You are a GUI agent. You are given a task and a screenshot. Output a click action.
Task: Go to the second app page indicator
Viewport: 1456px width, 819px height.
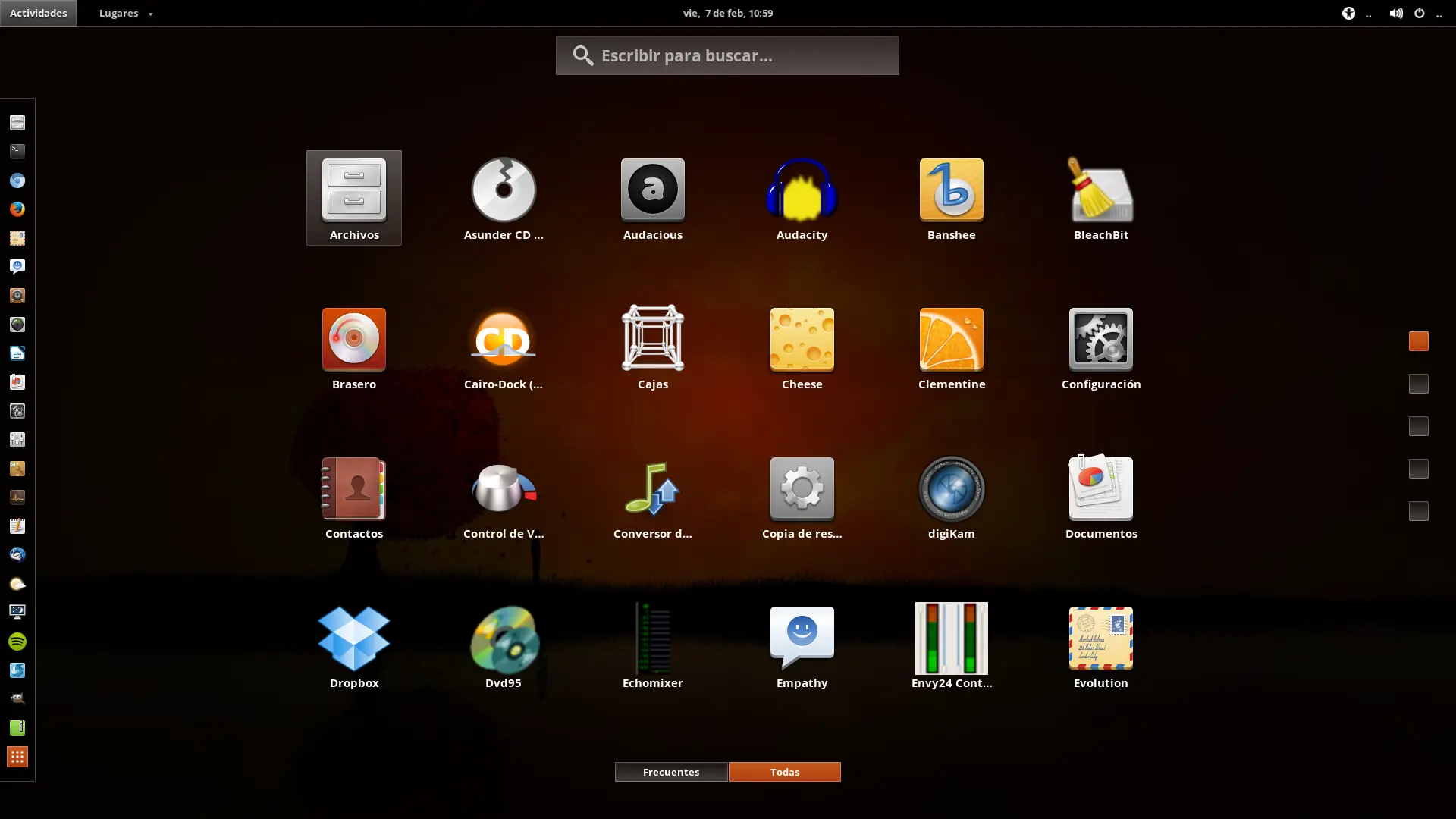1419,384
